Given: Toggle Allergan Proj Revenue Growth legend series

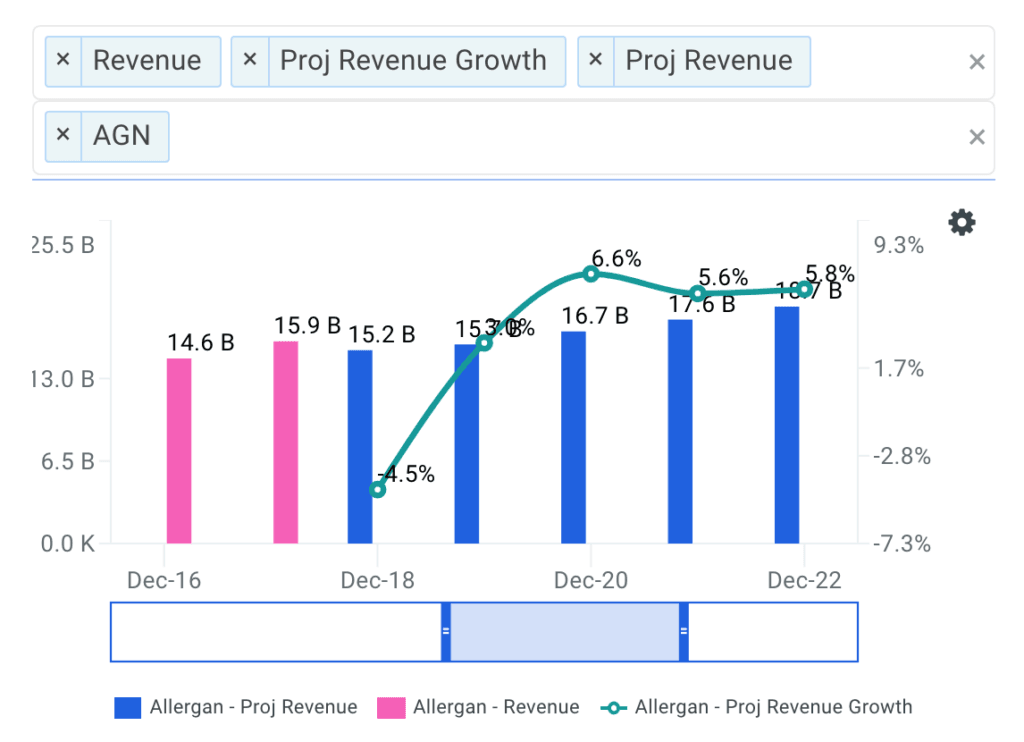Looking at the screenshot, I should 758,708.
